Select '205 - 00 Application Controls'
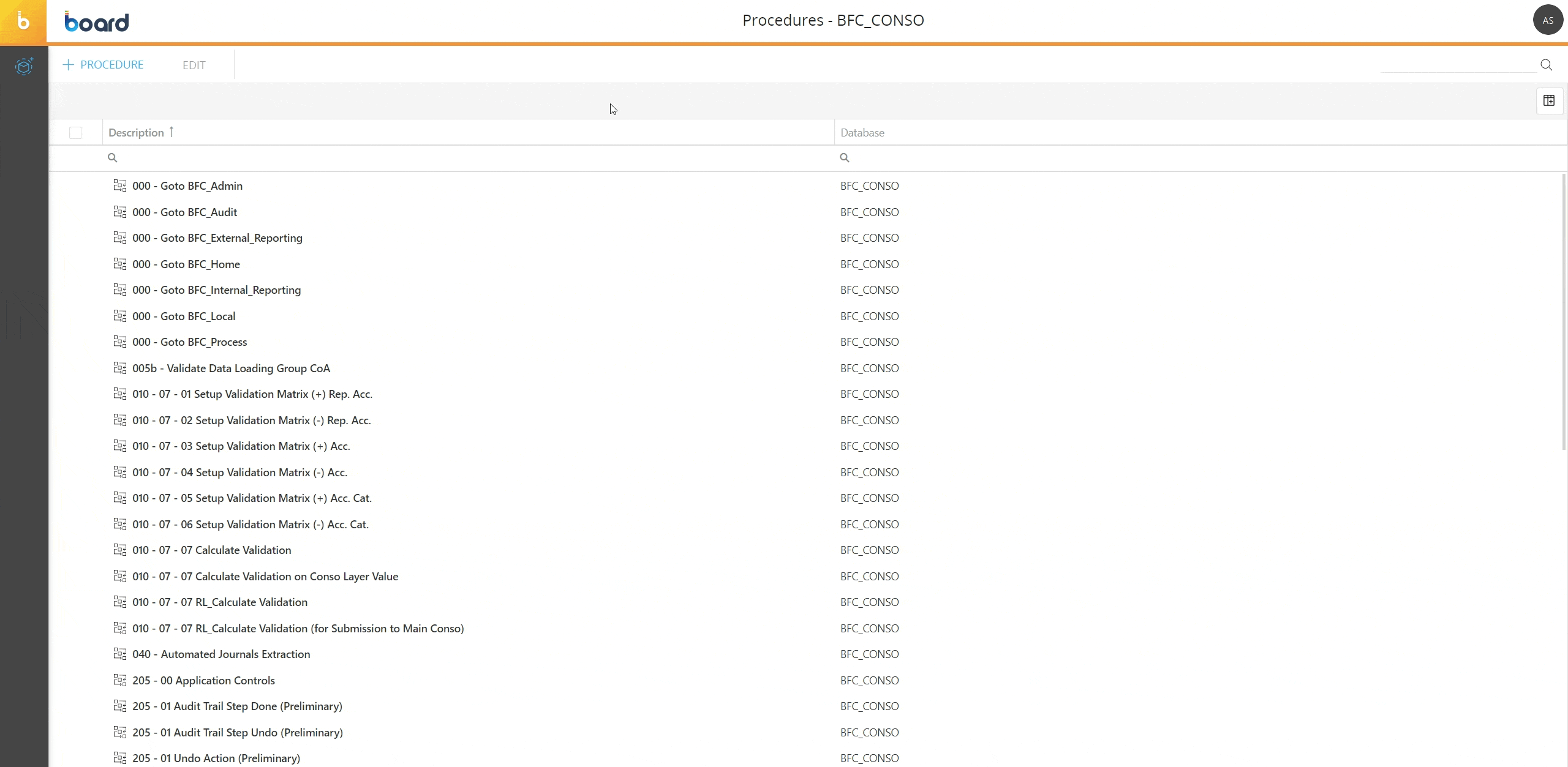 click(x=203, y=680)
